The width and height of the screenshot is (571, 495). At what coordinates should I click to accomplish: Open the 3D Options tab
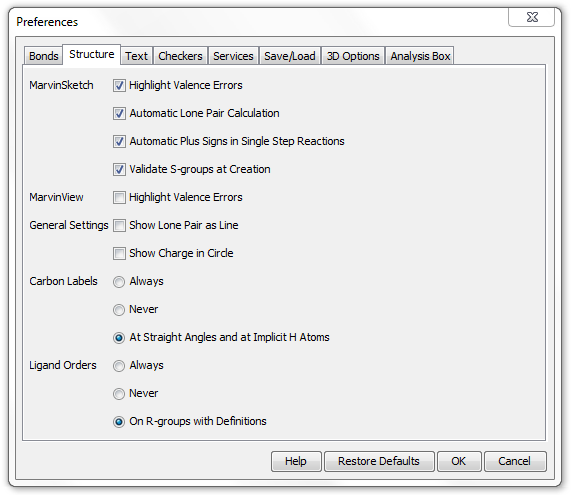[x=353, y=56]
